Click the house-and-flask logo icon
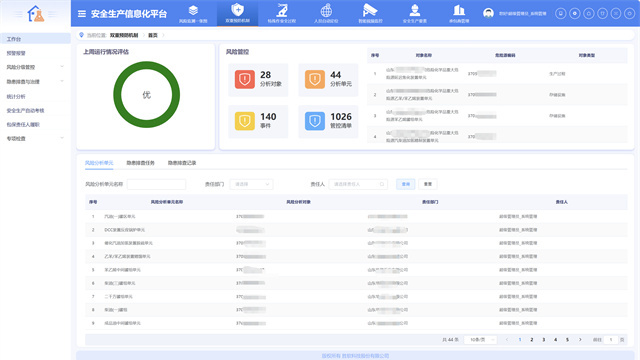 tap(36, 13)
